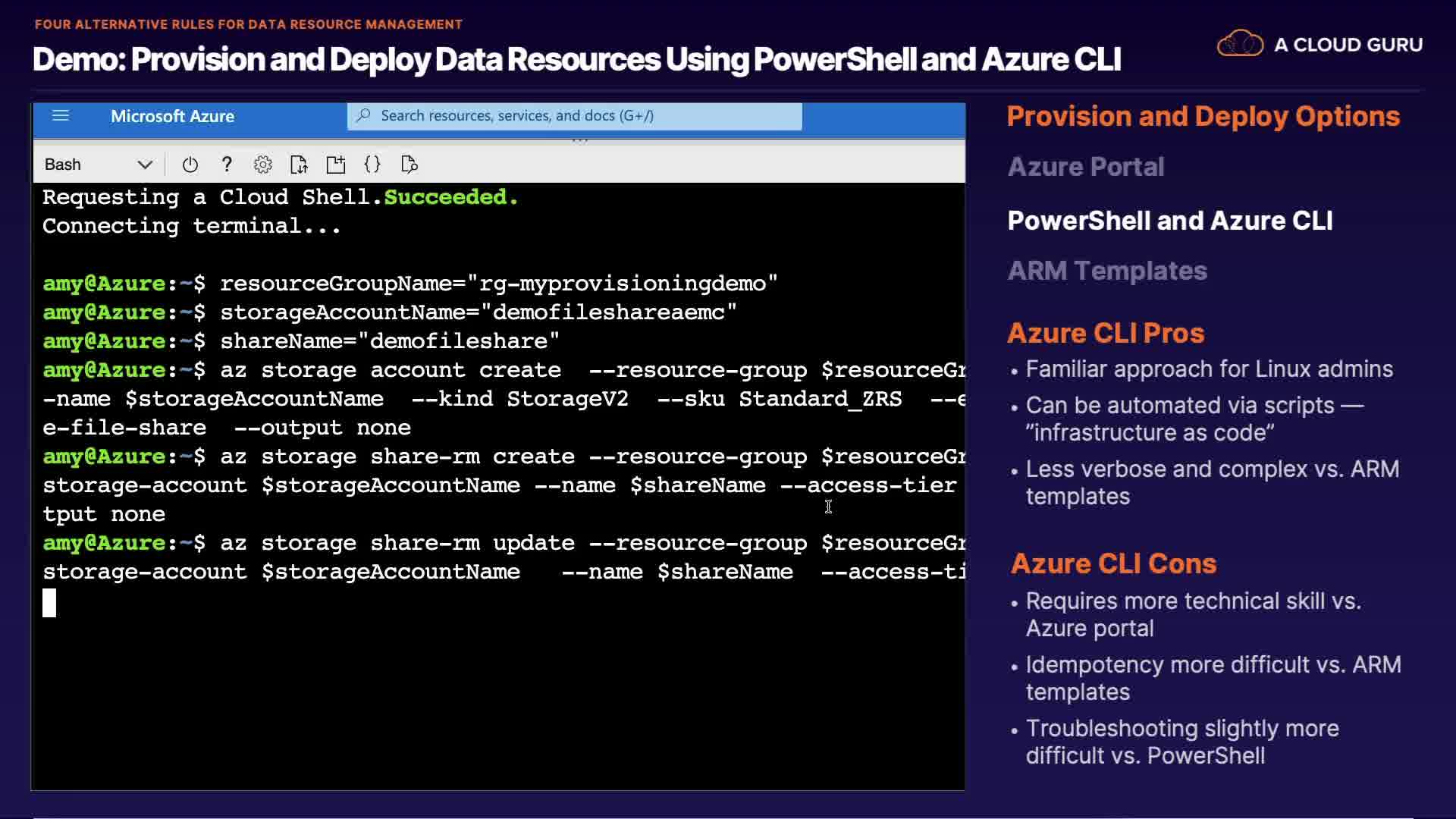This screenshot has width=1456, height=819.
Task: Click the web preview icon
Action: [x=409, y=165]
